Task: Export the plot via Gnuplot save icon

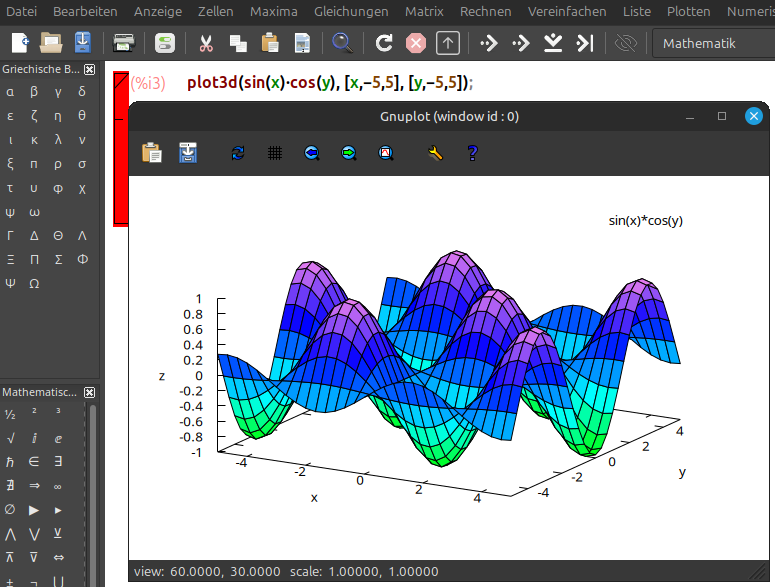Action: click(188, 153)
